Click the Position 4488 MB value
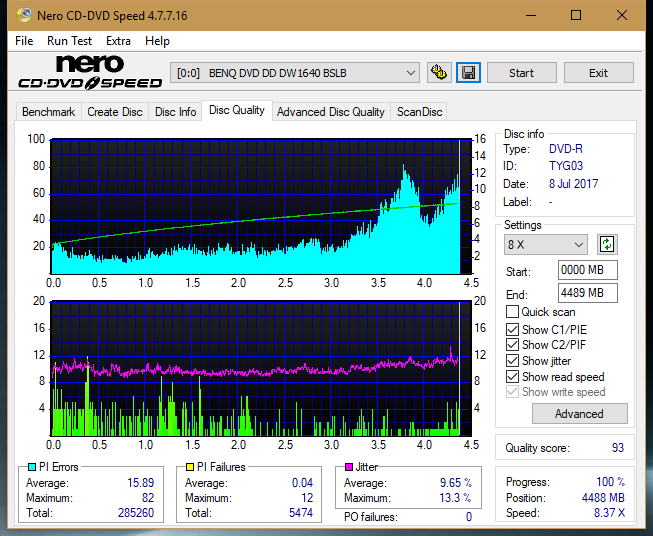653x536 pixels. (x=603, y=498)
